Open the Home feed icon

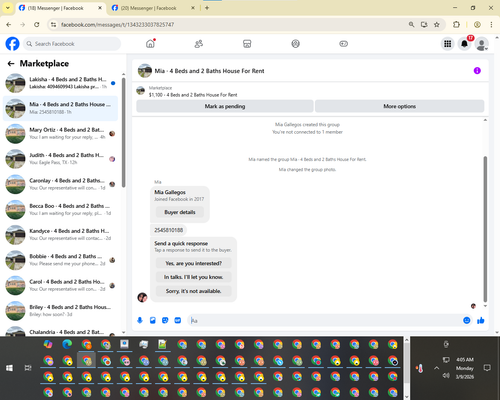click(150, 44)
